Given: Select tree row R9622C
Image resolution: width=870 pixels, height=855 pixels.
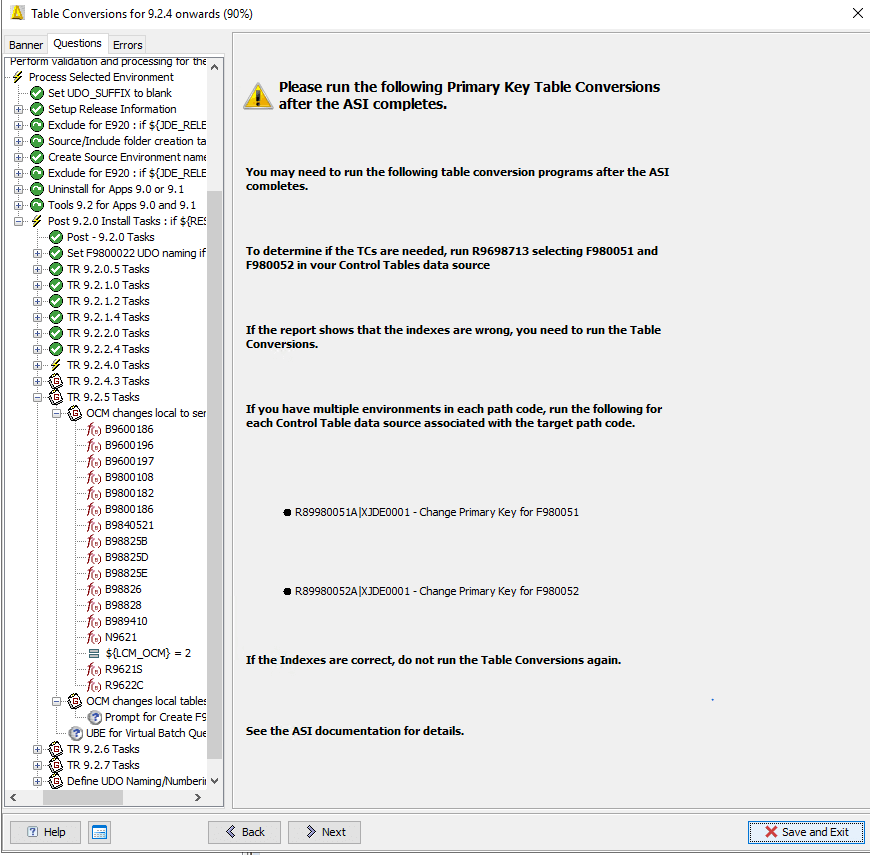Looking at the screenshot, I should [x=124, y=686].
